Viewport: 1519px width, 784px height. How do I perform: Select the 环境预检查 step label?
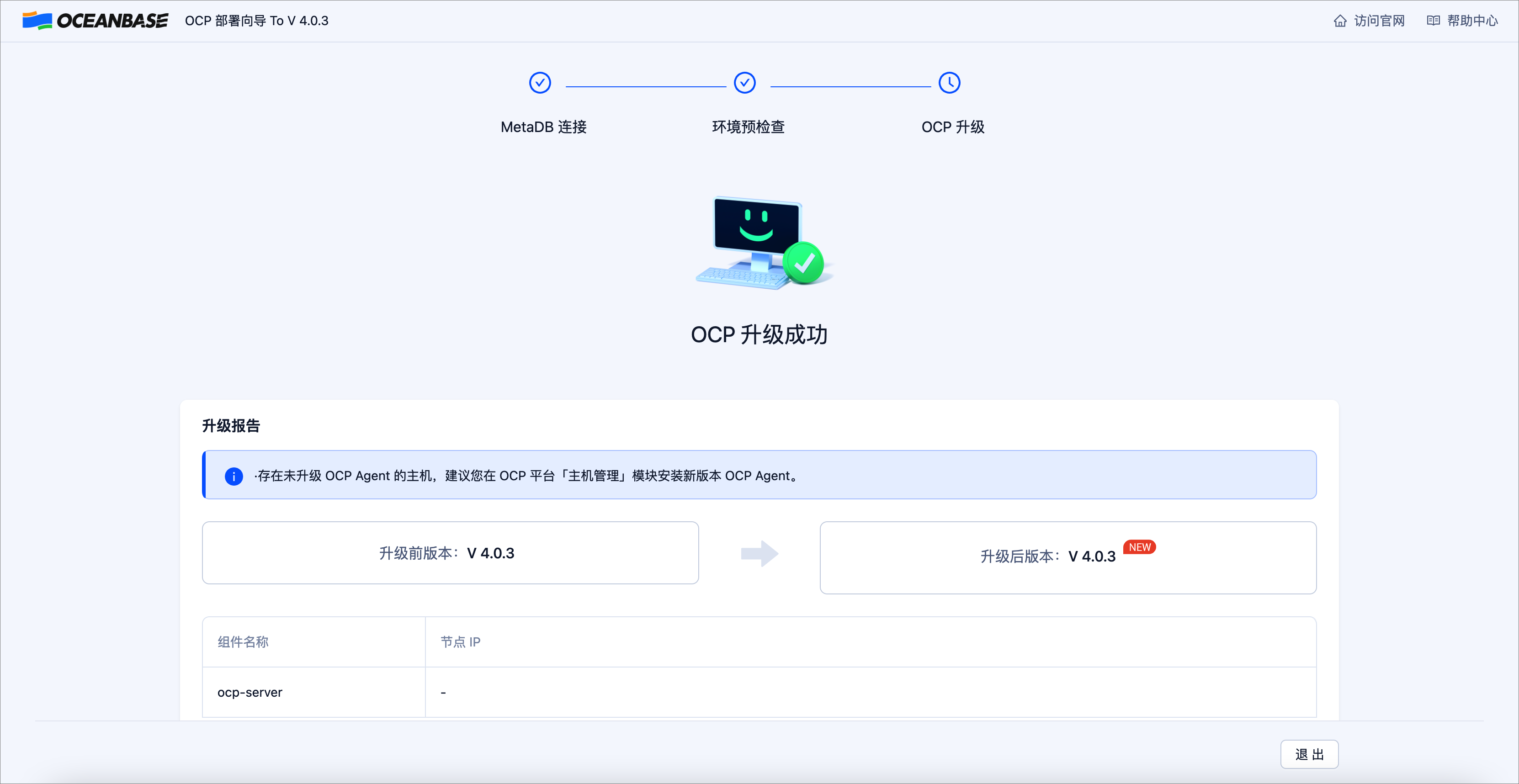coord(748,127)
